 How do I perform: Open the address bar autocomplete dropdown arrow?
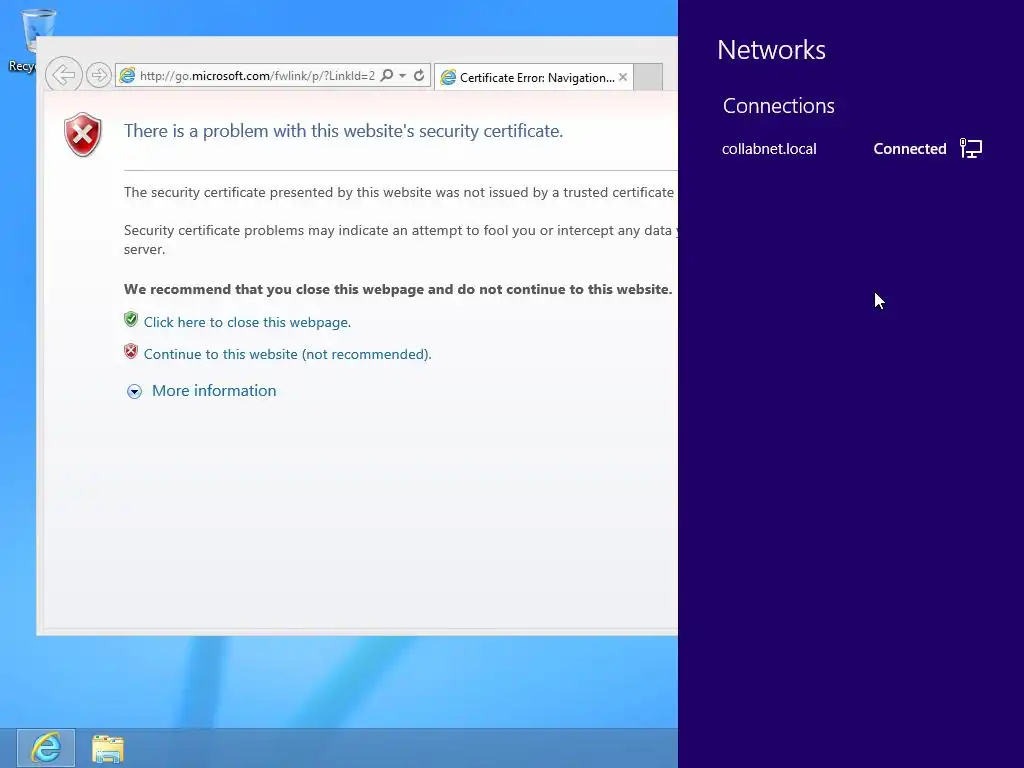point(402,76)
